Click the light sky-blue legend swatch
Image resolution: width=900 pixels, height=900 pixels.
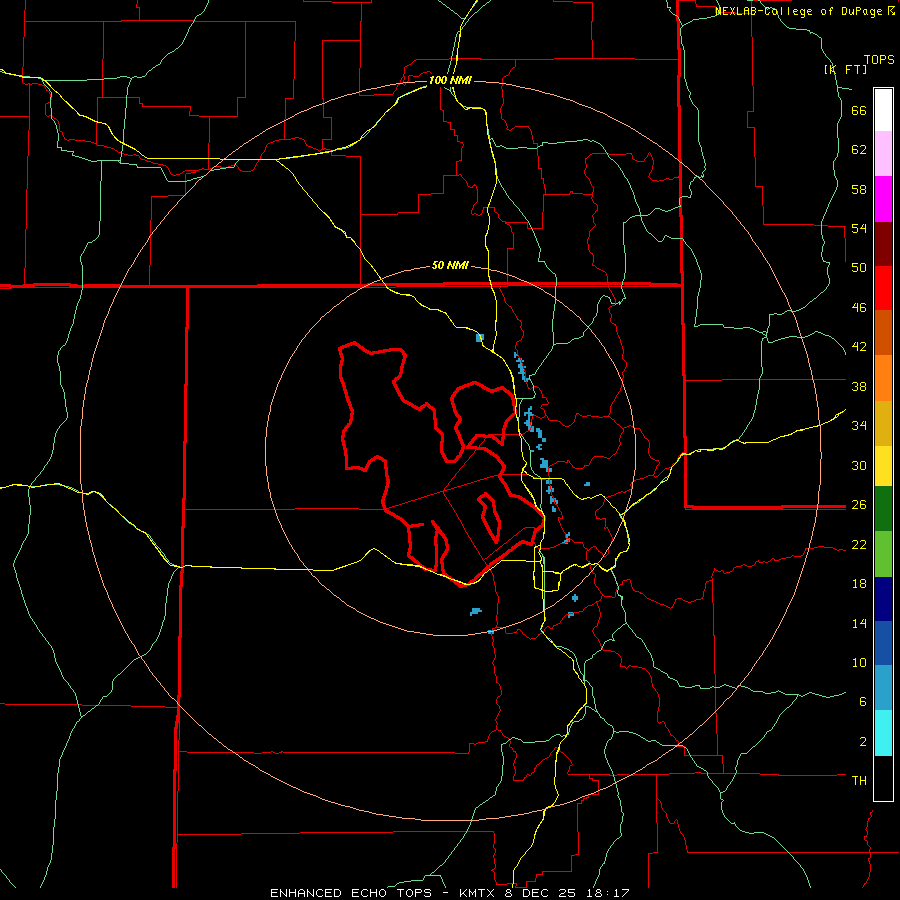point(883,687)
